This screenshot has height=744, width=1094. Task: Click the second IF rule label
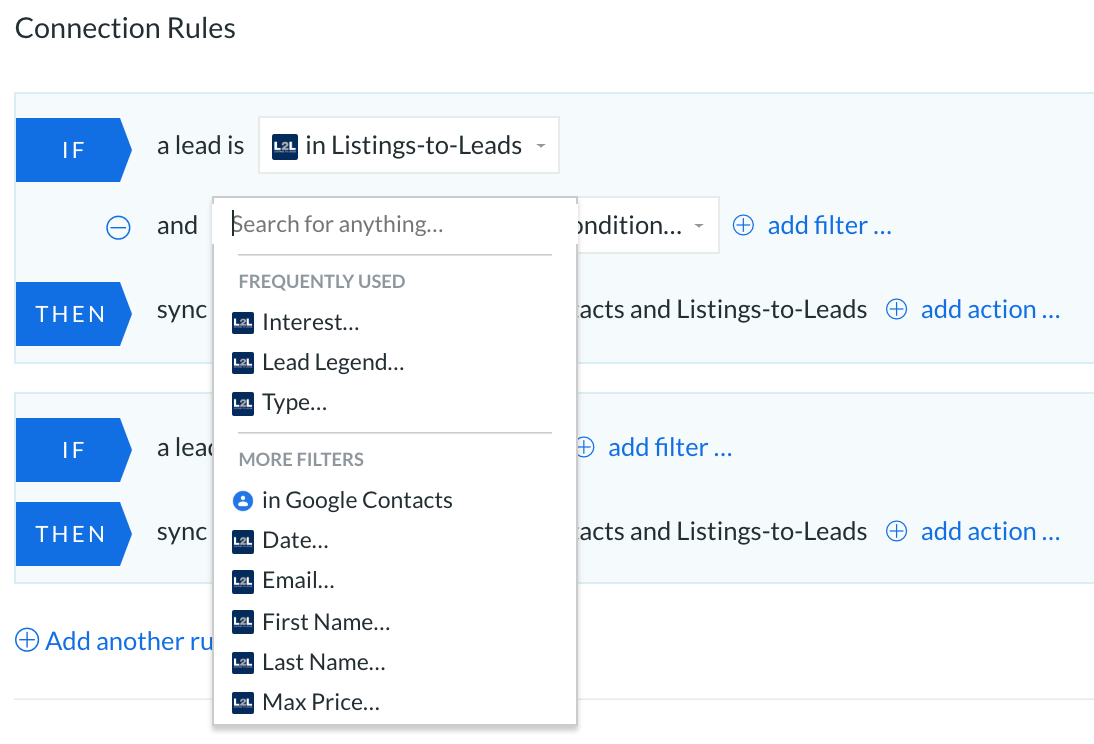[x=73, y=450]
